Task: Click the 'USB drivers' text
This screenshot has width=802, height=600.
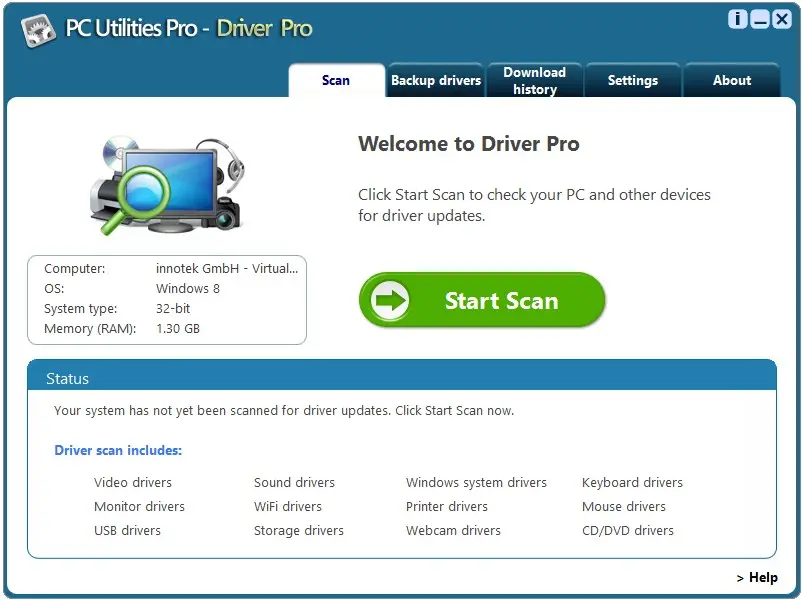Action: pyautogui.click(x=127, y=530)
